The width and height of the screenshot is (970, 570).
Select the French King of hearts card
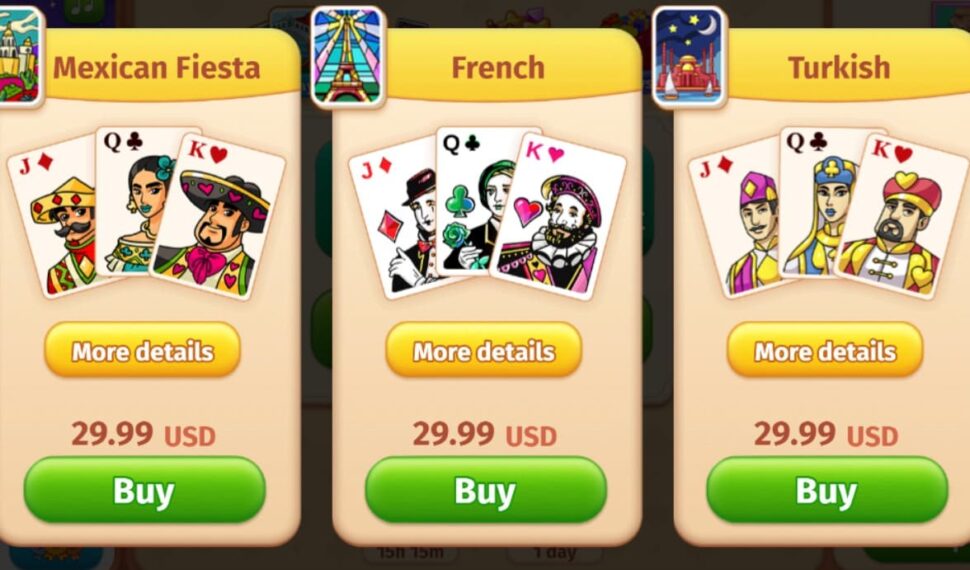[x=560, y=217]
